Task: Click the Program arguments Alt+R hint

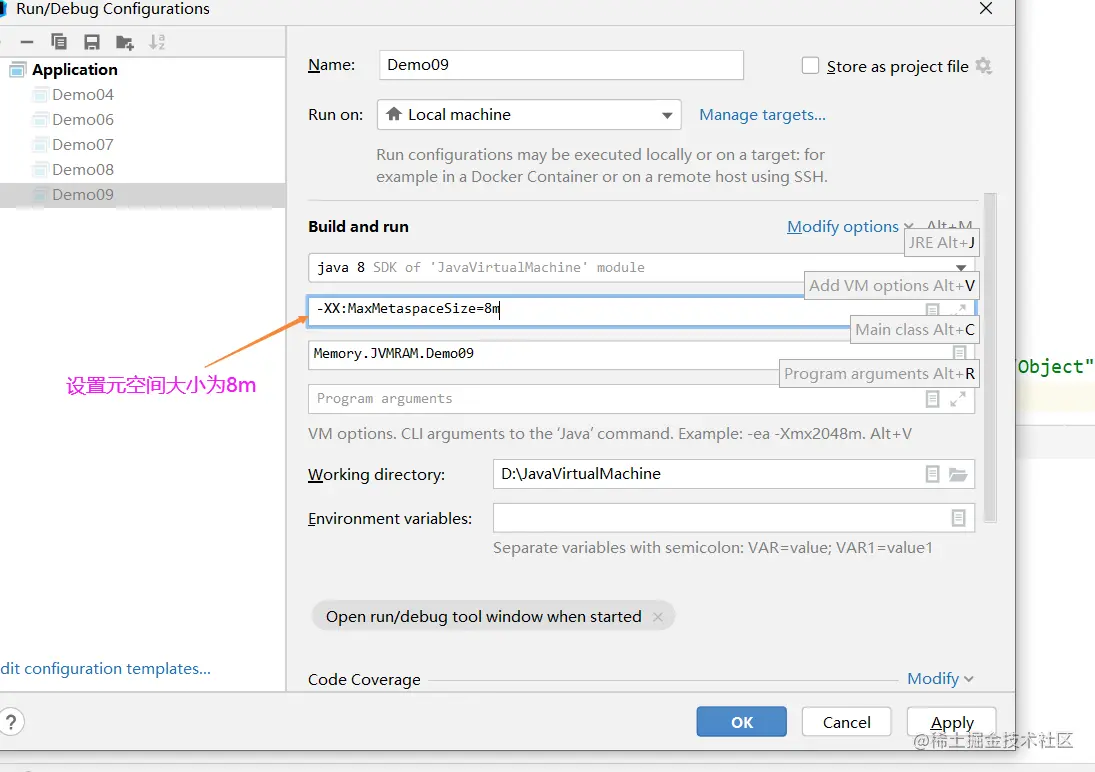Action: [x=879, y=374]
